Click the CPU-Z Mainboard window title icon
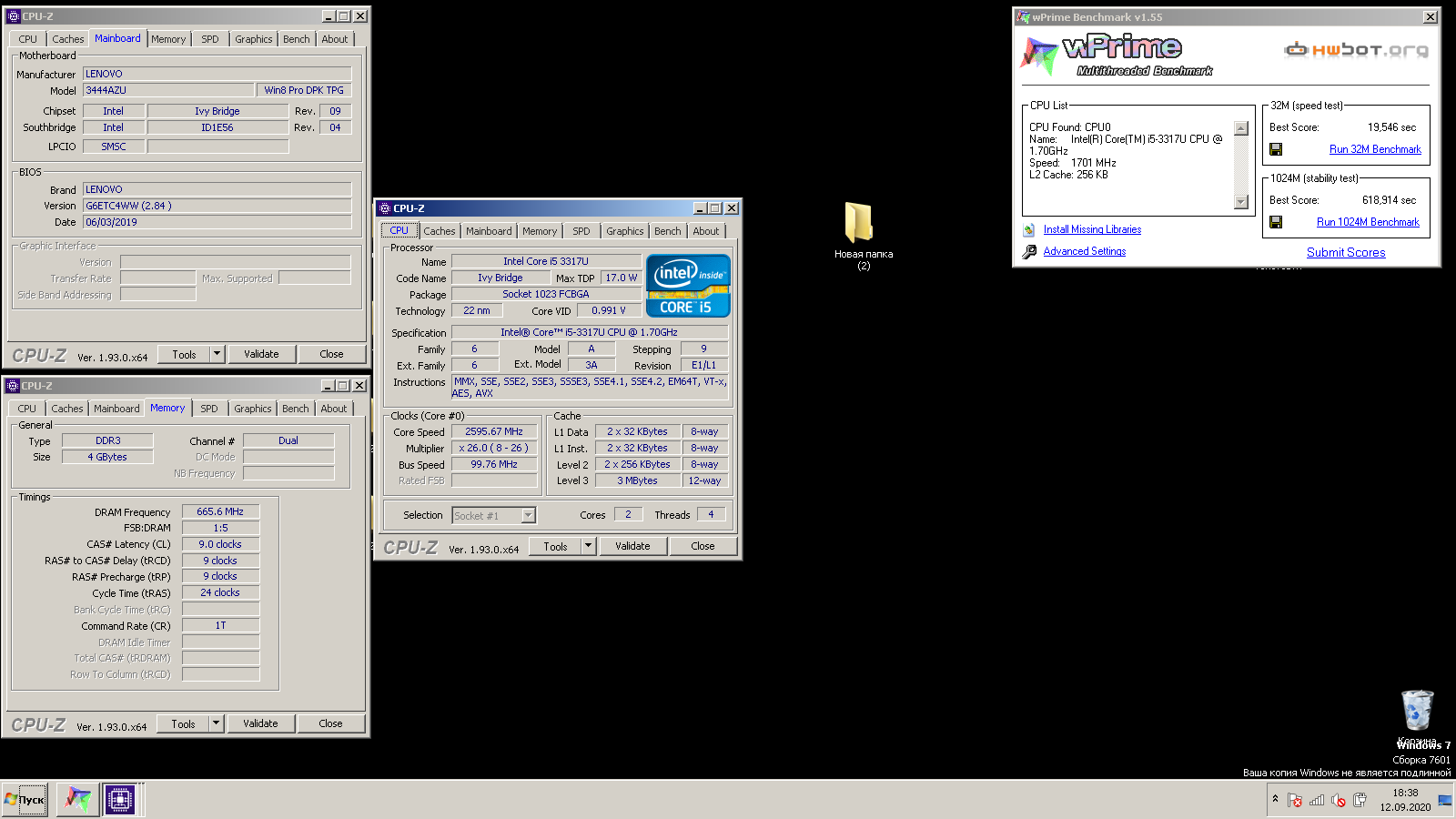 click(13, 16)
